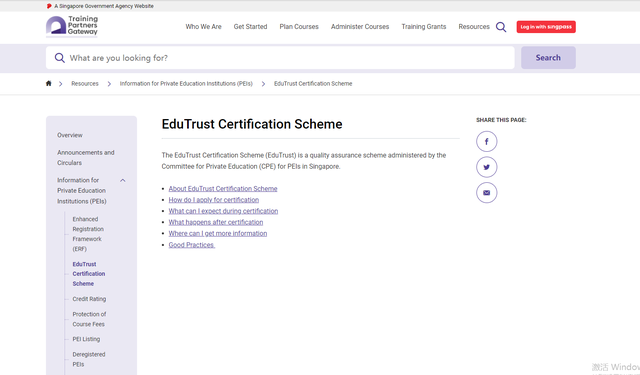Select Deregistered PEIs in sidebar
The width and height of the screenshot is (640, 375).
click(89, 359)
